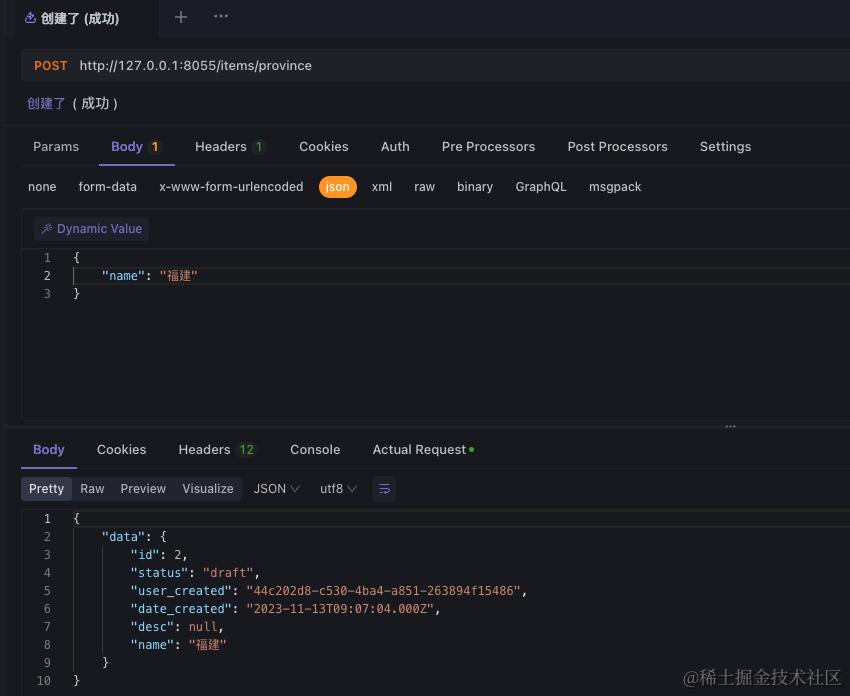Switch response view to Preview

pos(143,489)
